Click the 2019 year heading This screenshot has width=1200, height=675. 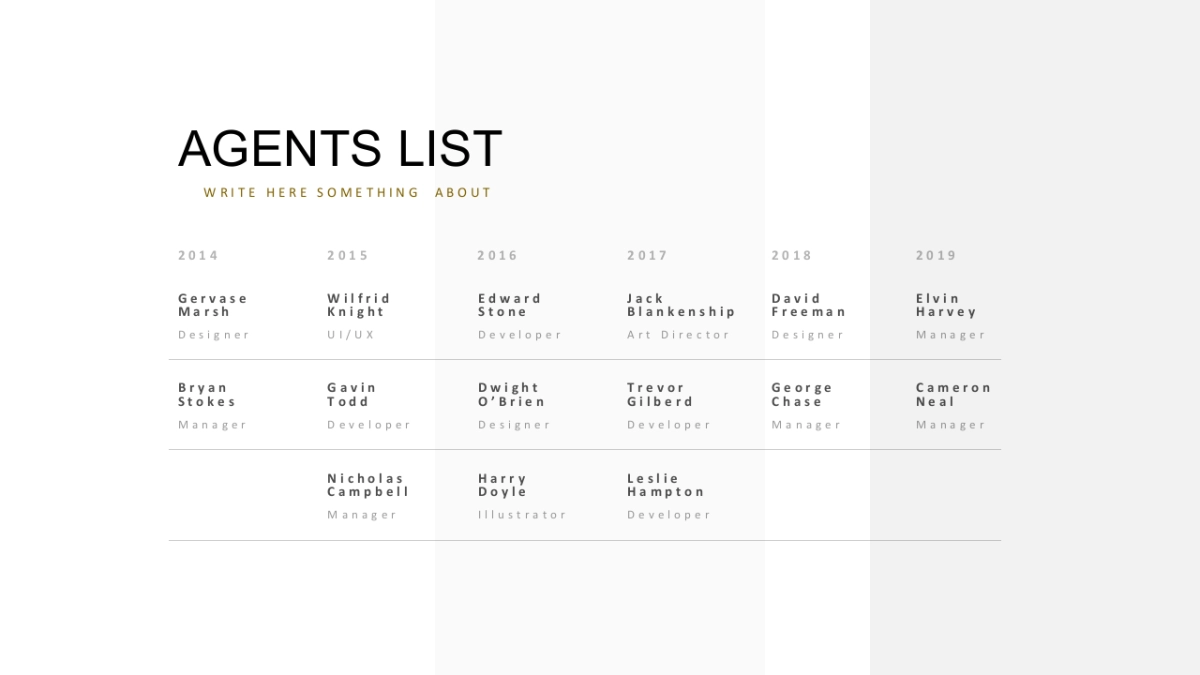(x=936, y=255)
